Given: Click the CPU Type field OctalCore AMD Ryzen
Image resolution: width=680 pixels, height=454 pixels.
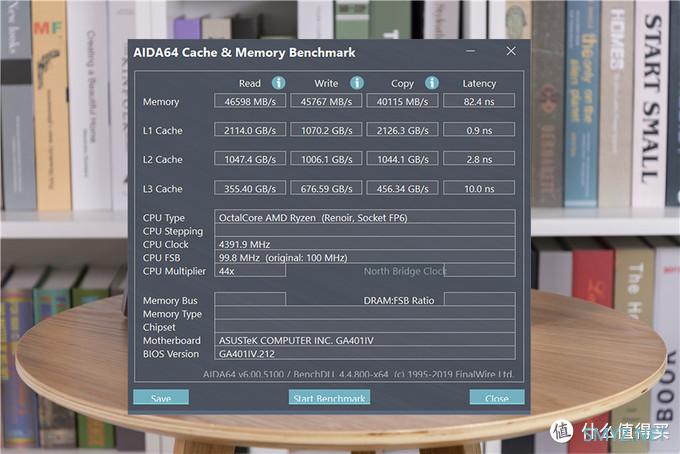Looking at the screenshot, I should click(365, 217).
